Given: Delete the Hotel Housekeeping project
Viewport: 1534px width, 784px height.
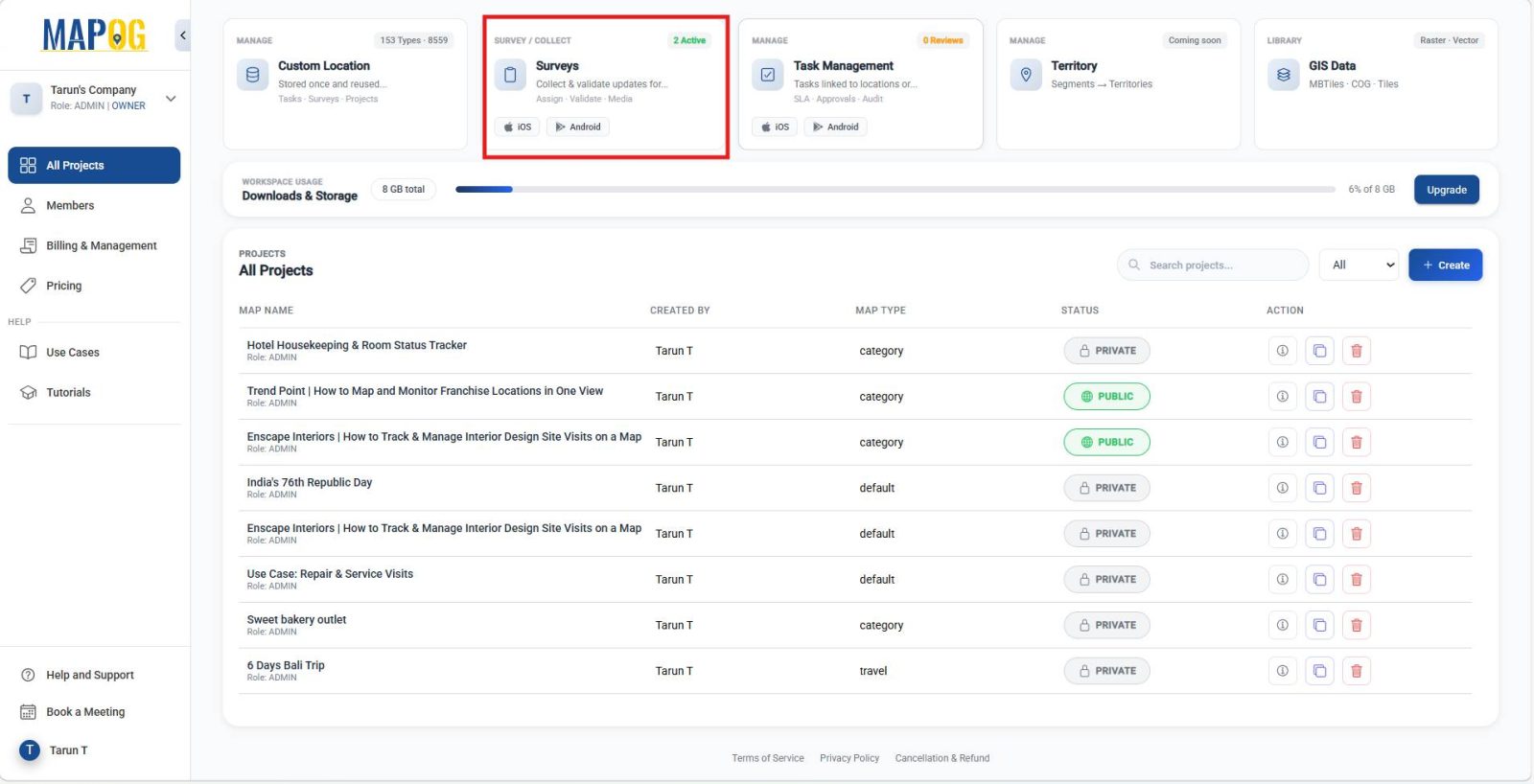Looking at the screenshot, I should click(x=1357, y=351).
